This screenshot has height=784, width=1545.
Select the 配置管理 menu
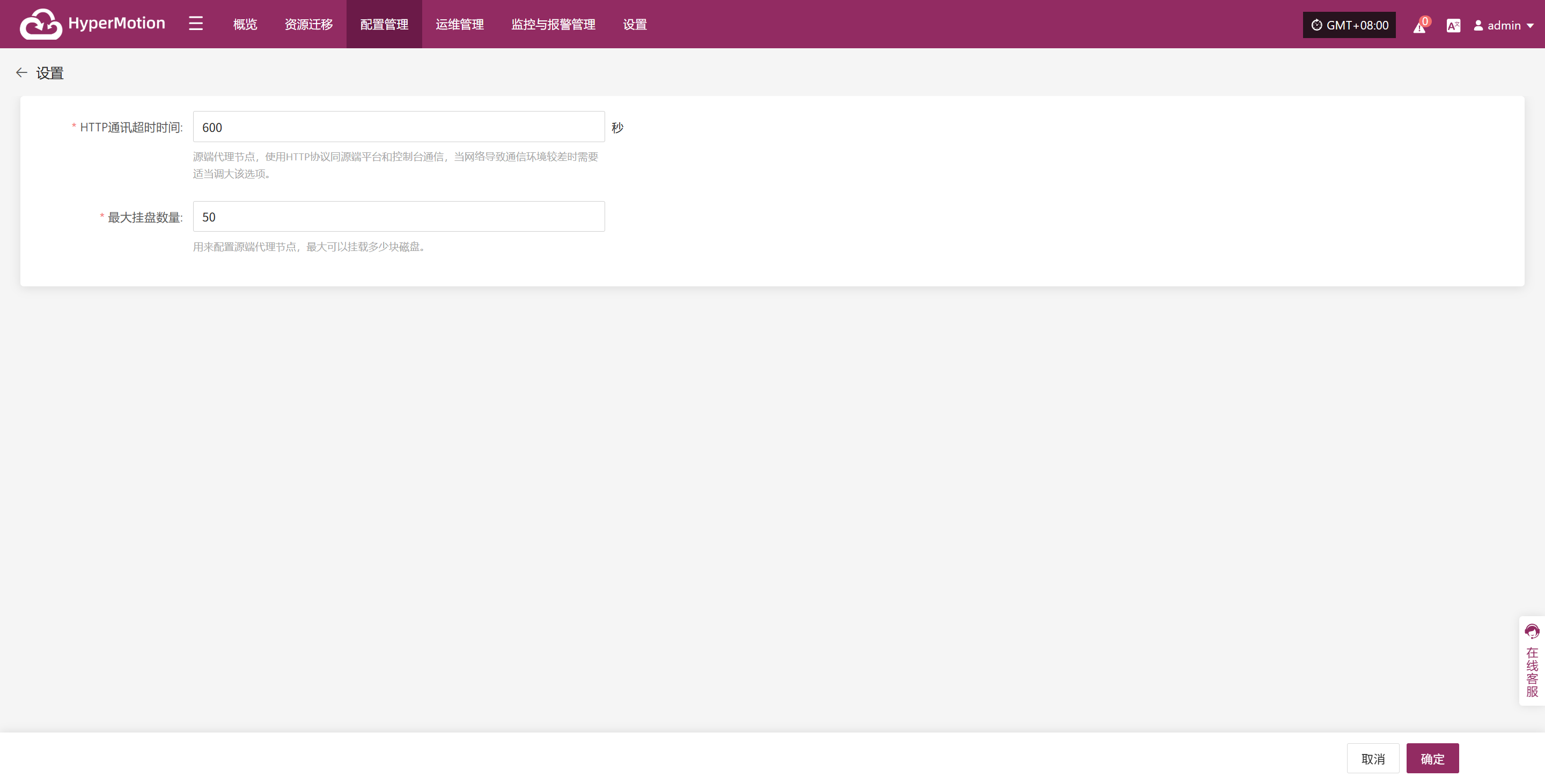384,25
